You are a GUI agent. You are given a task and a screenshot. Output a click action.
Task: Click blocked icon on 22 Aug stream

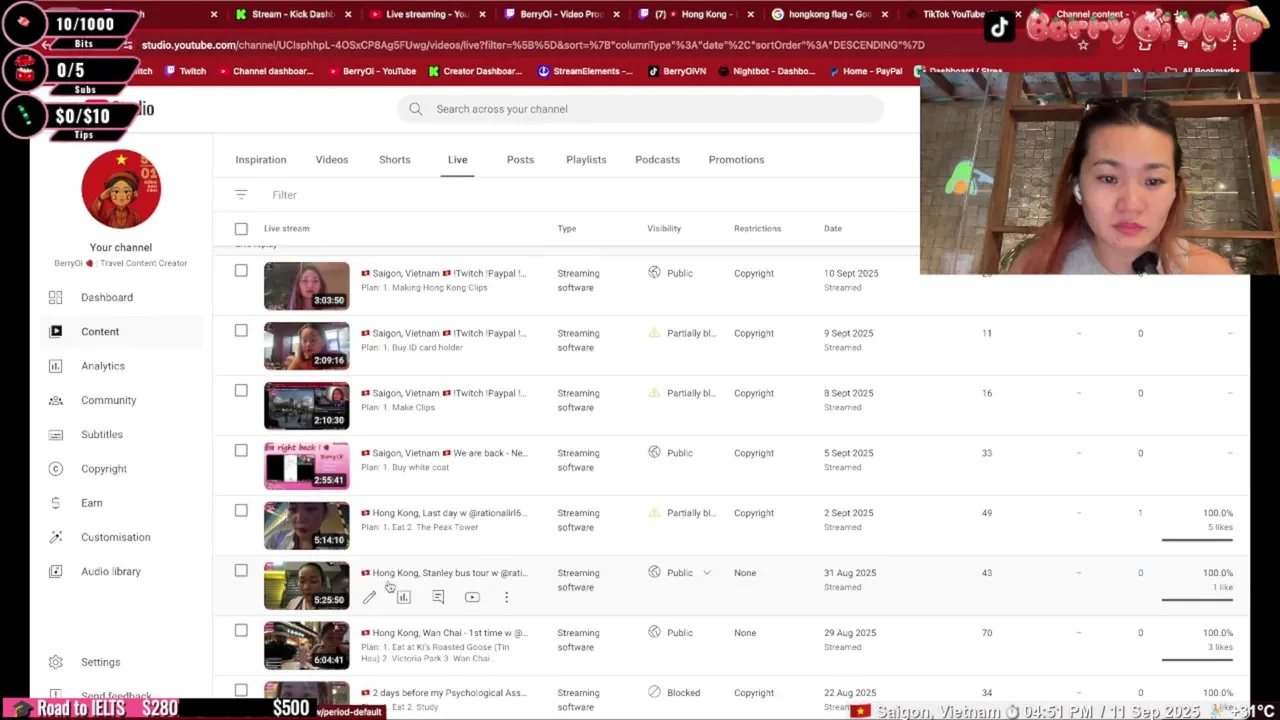(654, 692)
